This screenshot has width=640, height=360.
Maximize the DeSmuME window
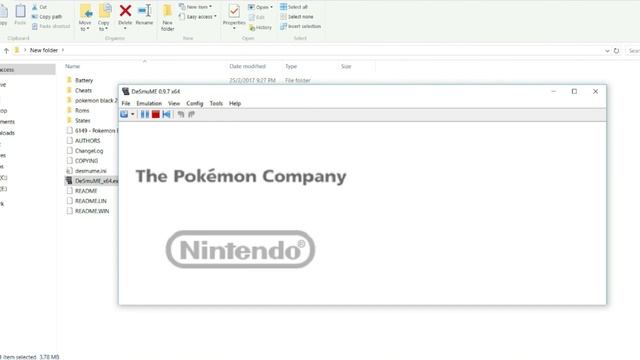coord(574,91)
